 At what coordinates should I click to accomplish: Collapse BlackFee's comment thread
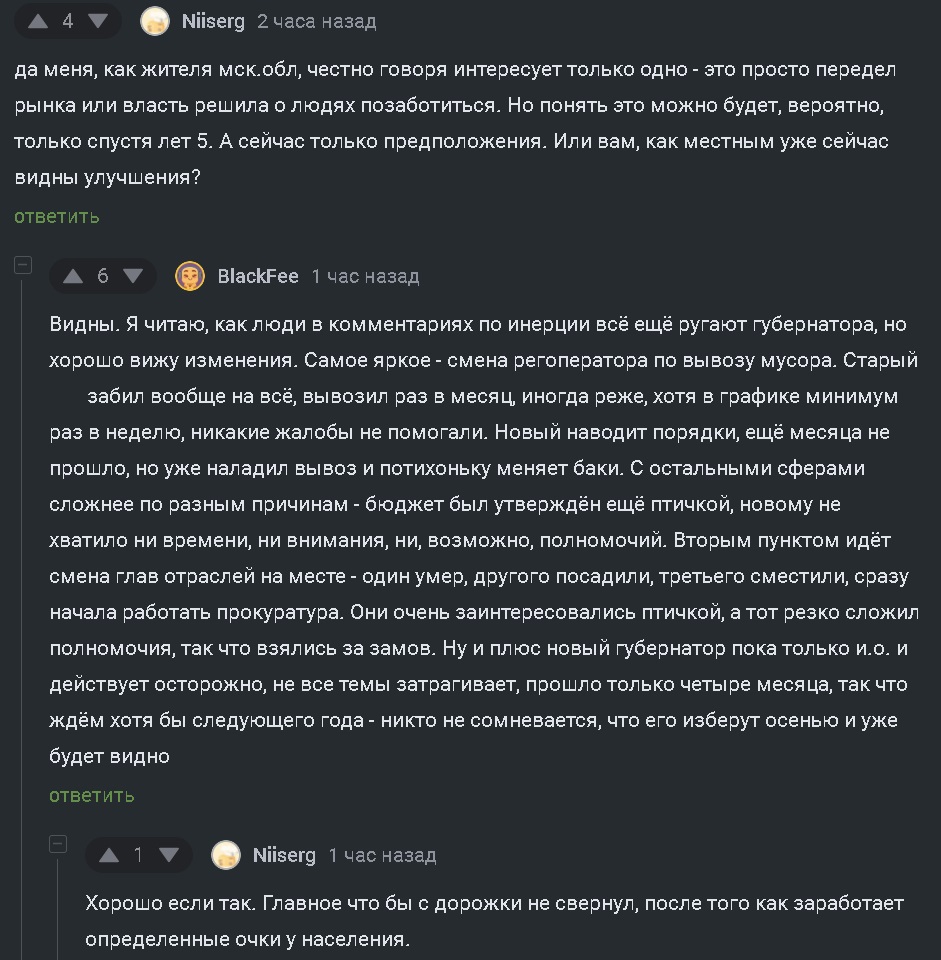pos(23,265)
